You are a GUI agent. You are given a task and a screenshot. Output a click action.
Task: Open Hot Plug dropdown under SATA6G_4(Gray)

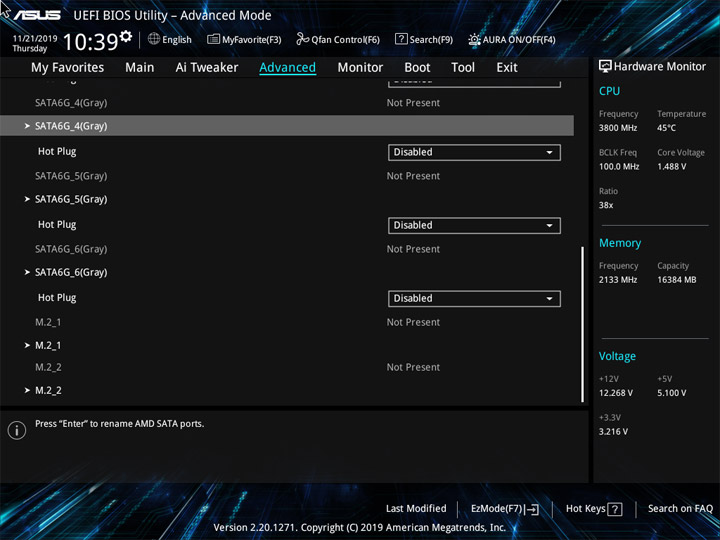point(474,152)
